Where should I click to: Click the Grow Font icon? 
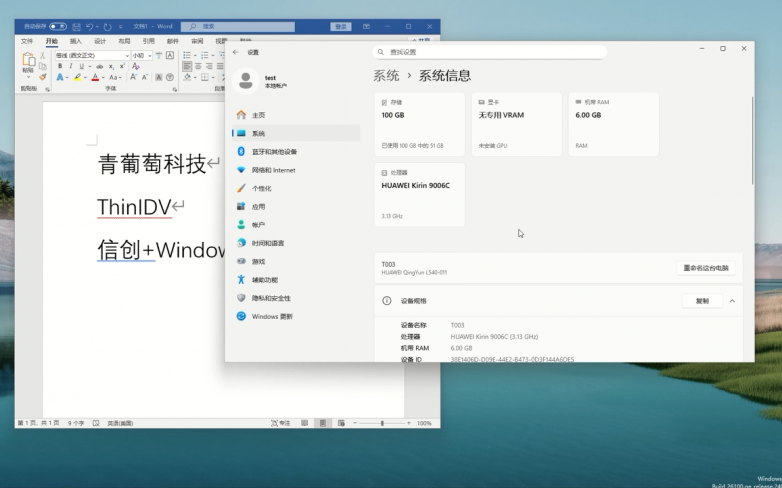[x=133, y=77]
